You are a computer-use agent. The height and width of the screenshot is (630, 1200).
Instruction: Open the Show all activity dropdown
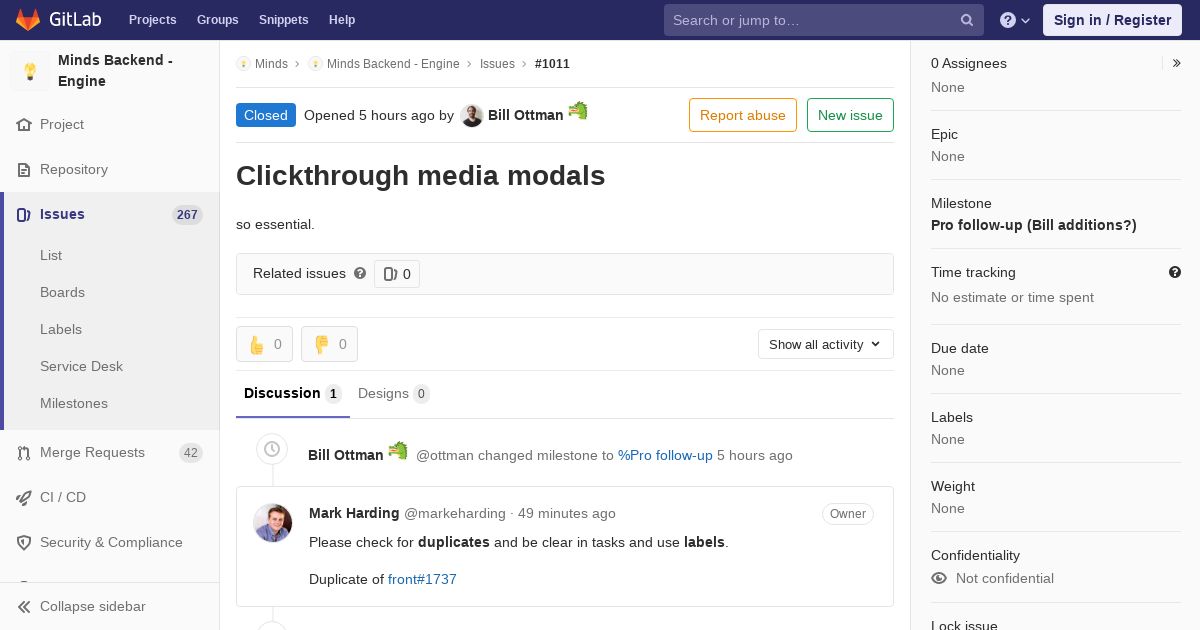tap(826, 344)
